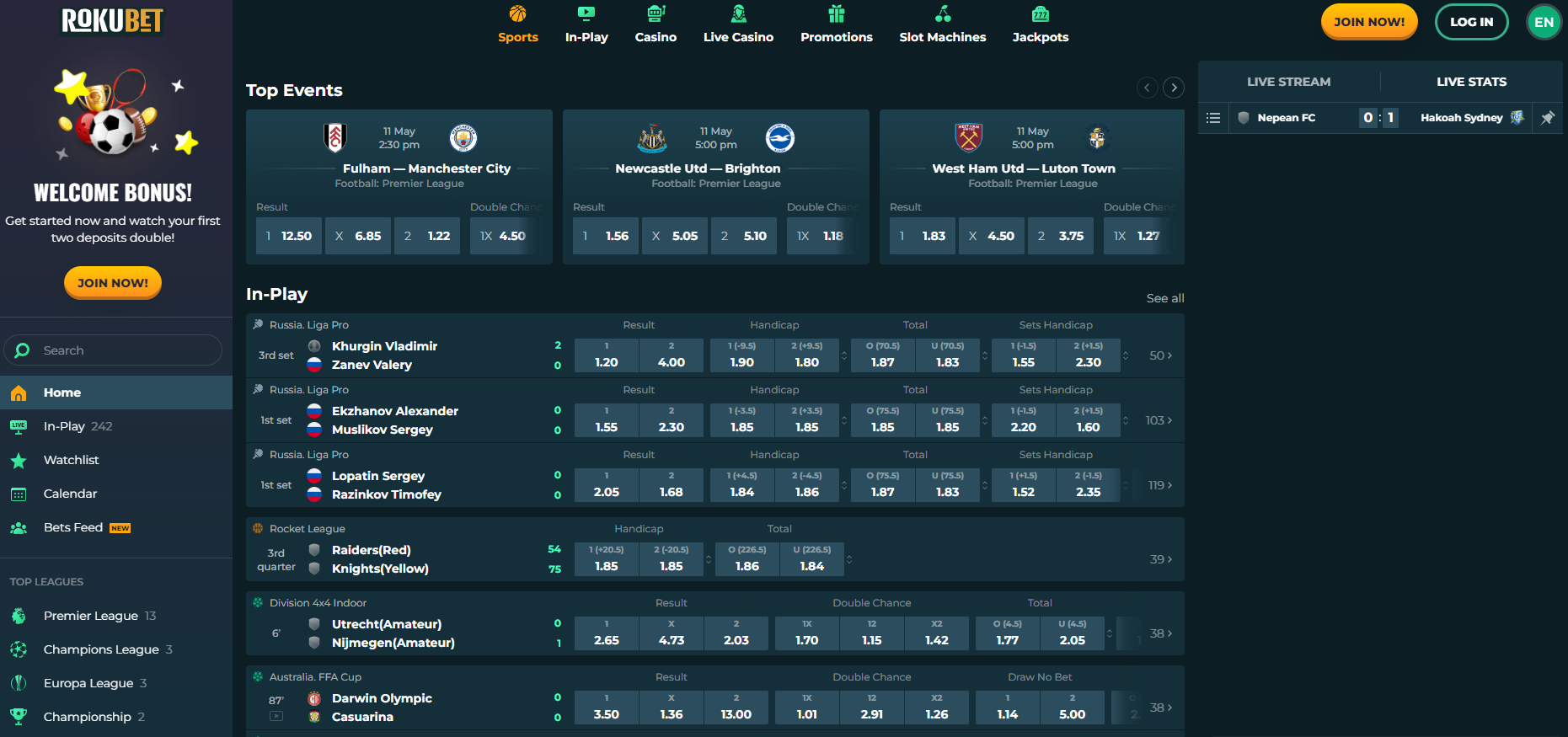
Task: Expand 103 more markets for Ekzhanov match
Action: click(1159, 420)
